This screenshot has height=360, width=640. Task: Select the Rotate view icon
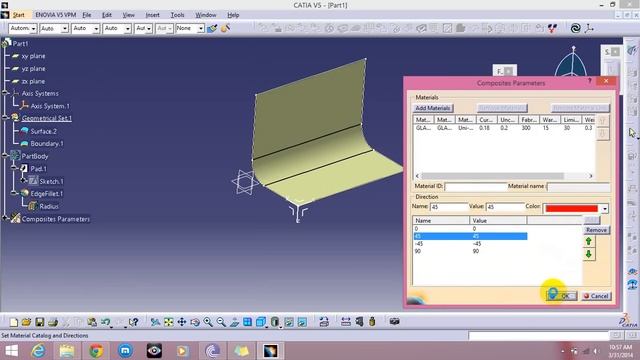pyautogui.click(x=195, y=322)
